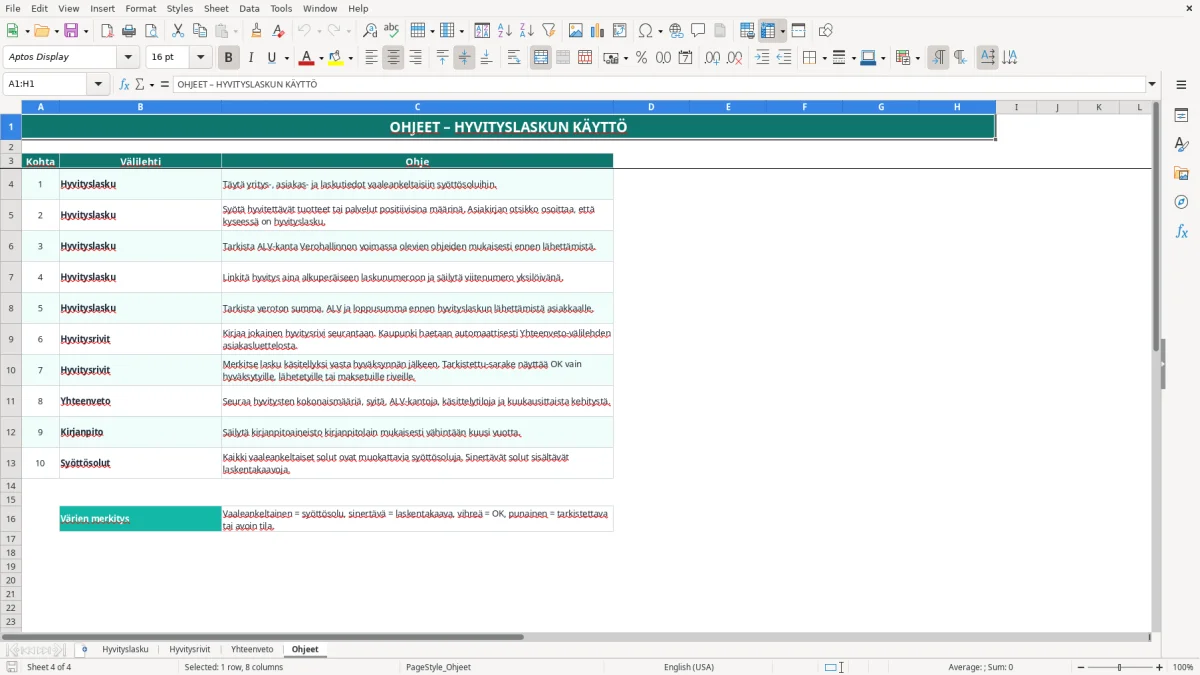1200x675 pixels.
Task: Toggle Underline formatting
Action: (x=272, y=58)
